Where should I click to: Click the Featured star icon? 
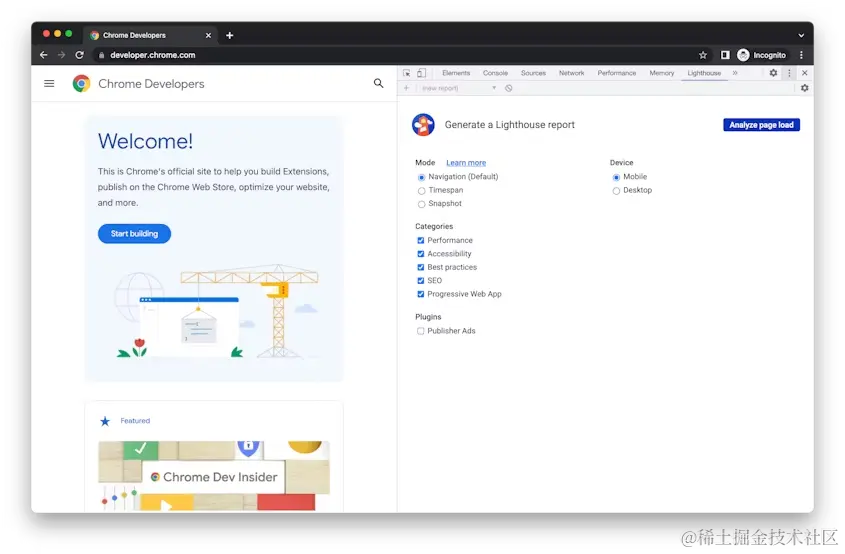pyautogui.click(x=105, y=421)
